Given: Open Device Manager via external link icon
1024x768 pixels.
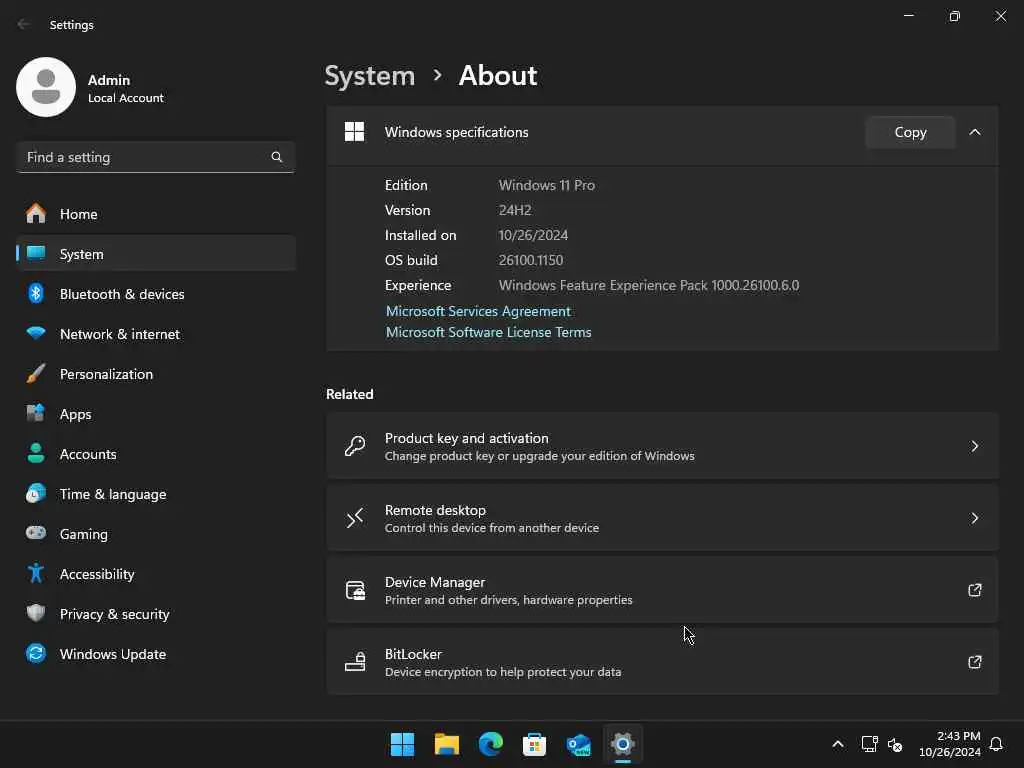Looking at the screenshot, I should pos(974,590).
